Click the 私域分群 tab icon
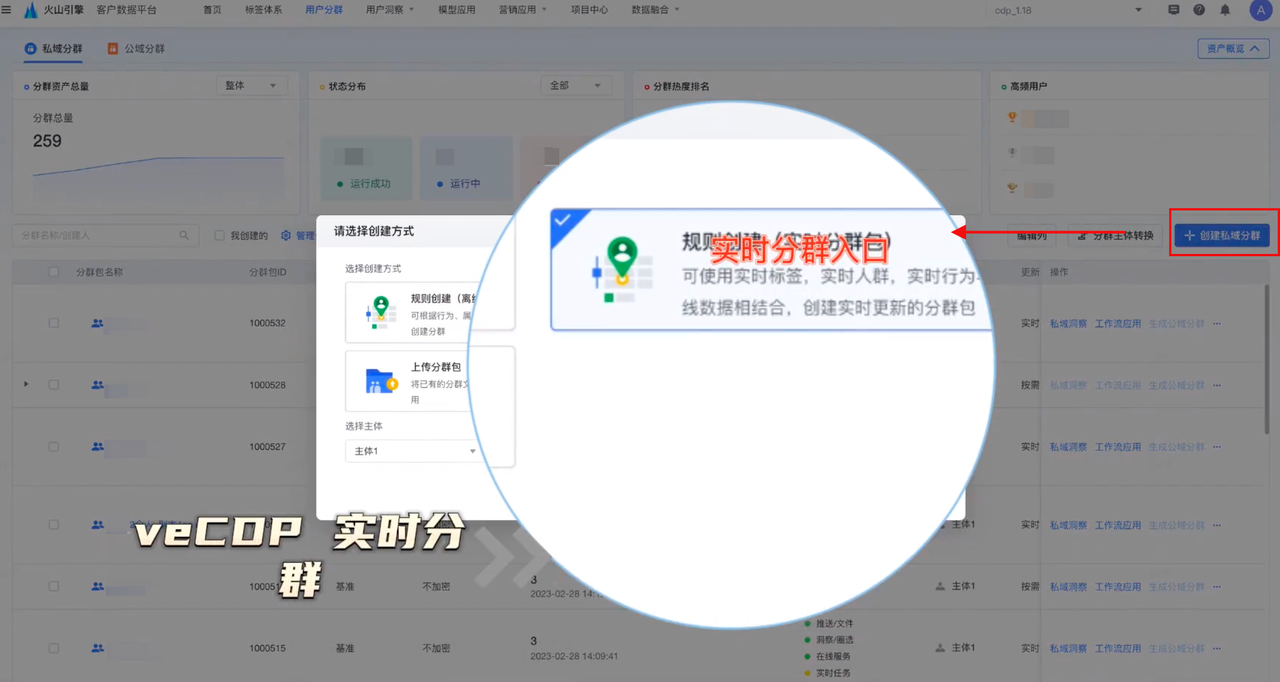The height and width of the screenshot is (682, 1280). pyautogui.click(x=32, y=48)
